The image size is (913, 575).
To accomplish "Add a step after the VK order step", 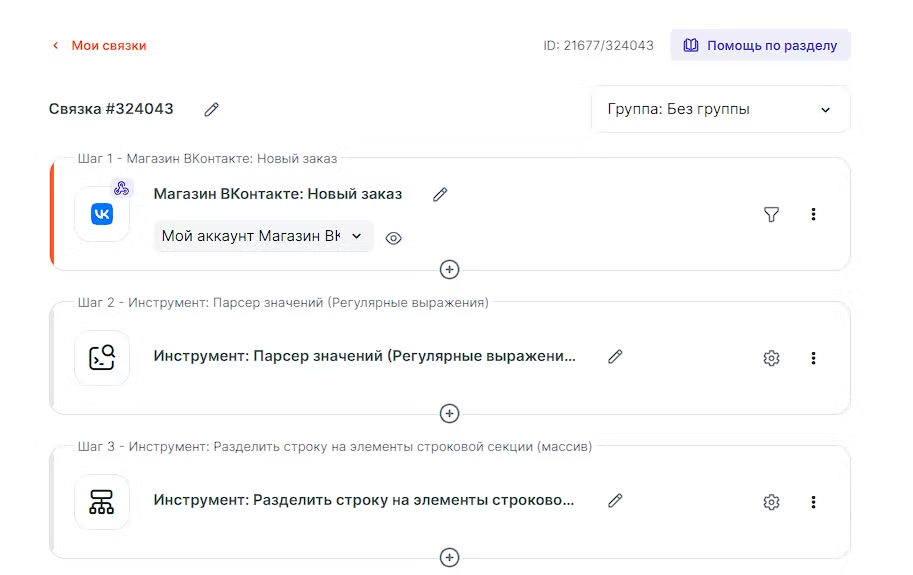I will click(x=450, y=269).
